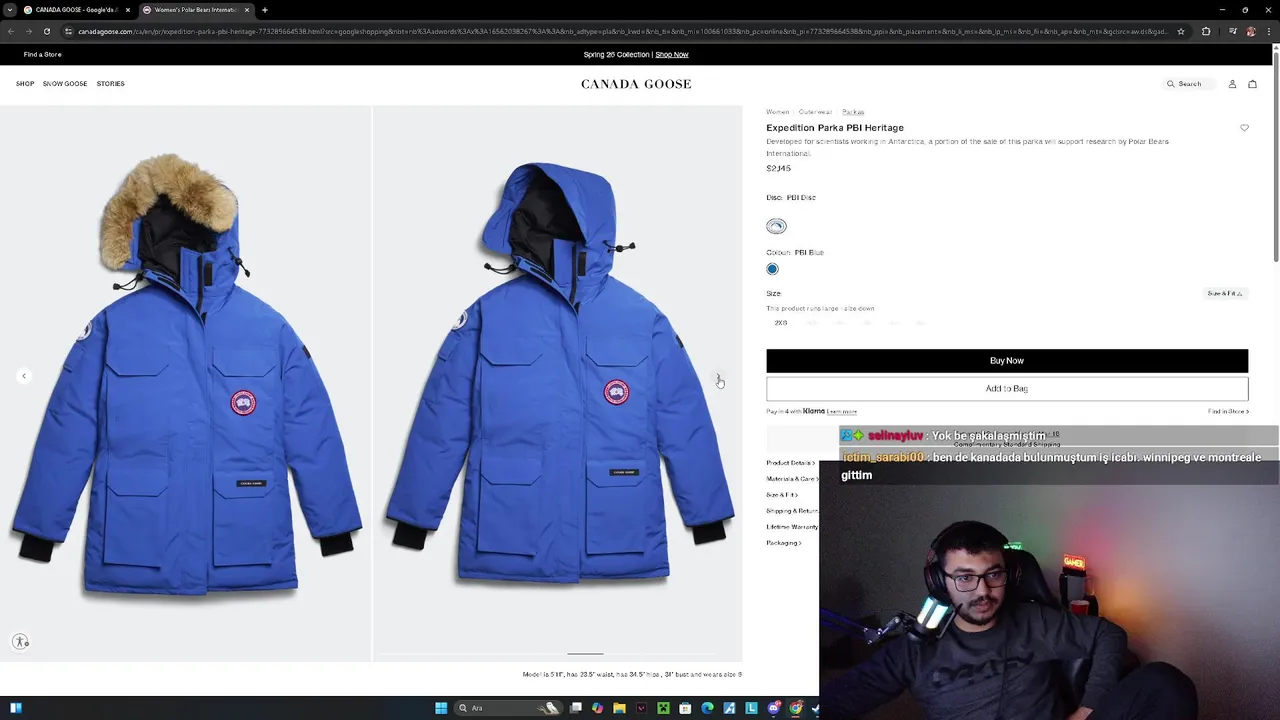Show previous product image arrow
Image resolution: width=1280 pixels, height=720 pixels.
[x=24, y=376]
